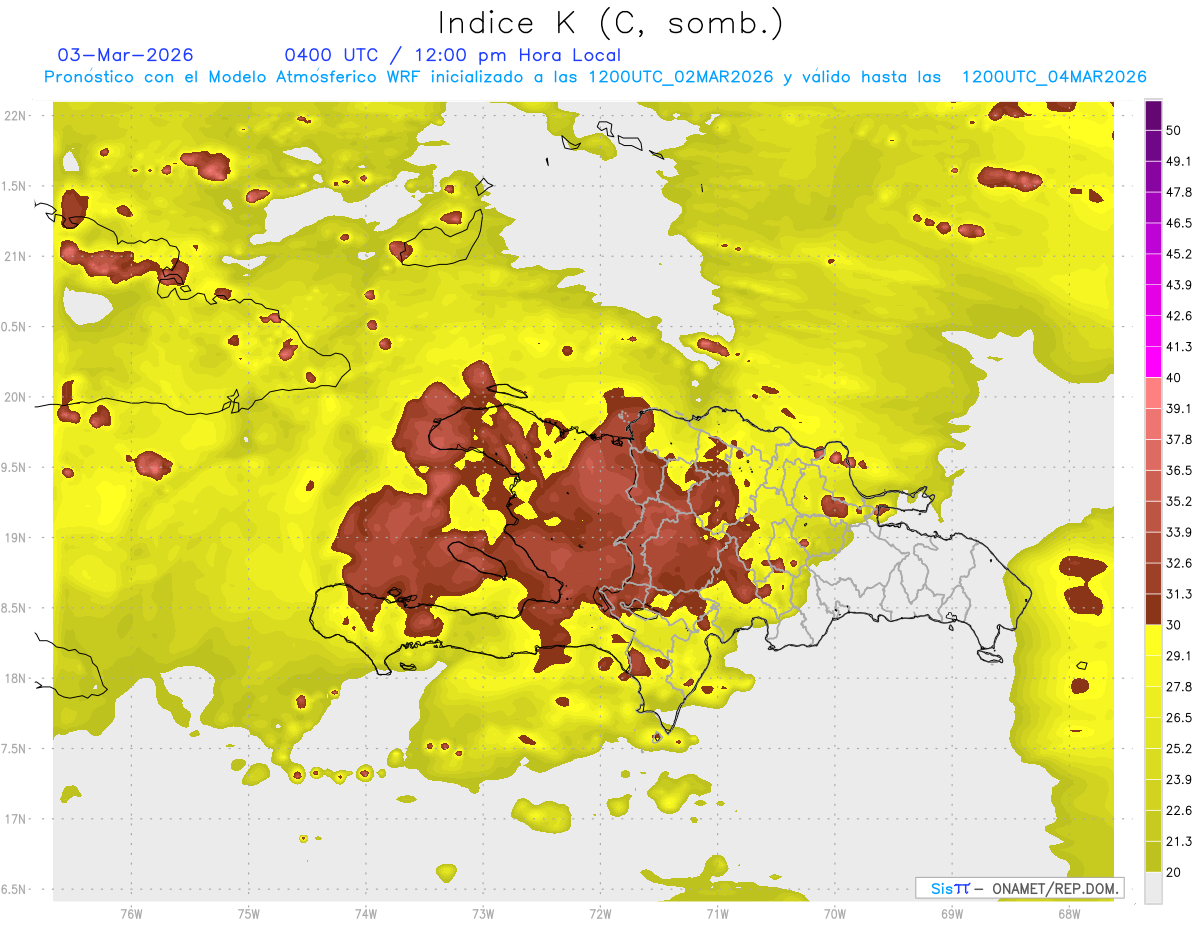Click the '42.6' colorbar label

[1180, 316]
